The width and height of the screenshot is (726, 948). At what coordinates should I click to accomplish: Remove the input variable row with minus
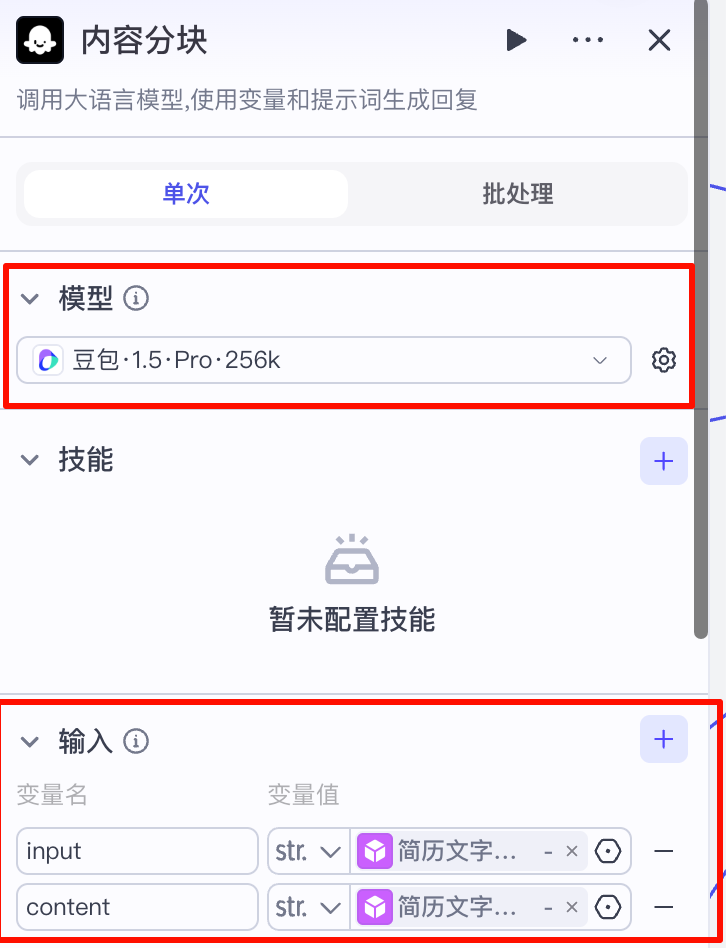(x=664, y=851)
